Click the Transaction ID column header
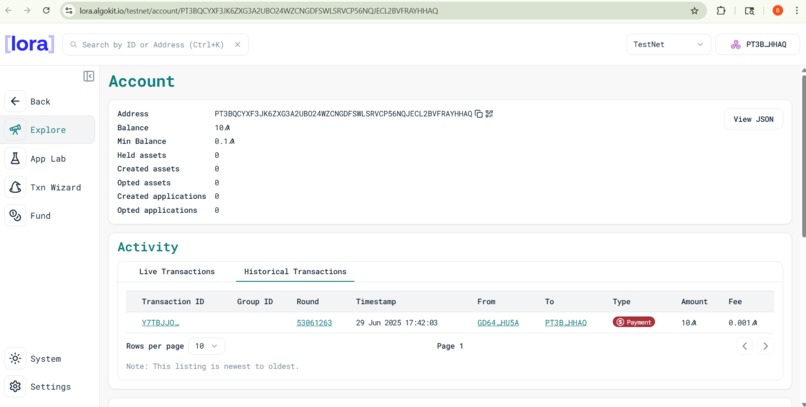The image size is (806, 407). click(173, 302)
